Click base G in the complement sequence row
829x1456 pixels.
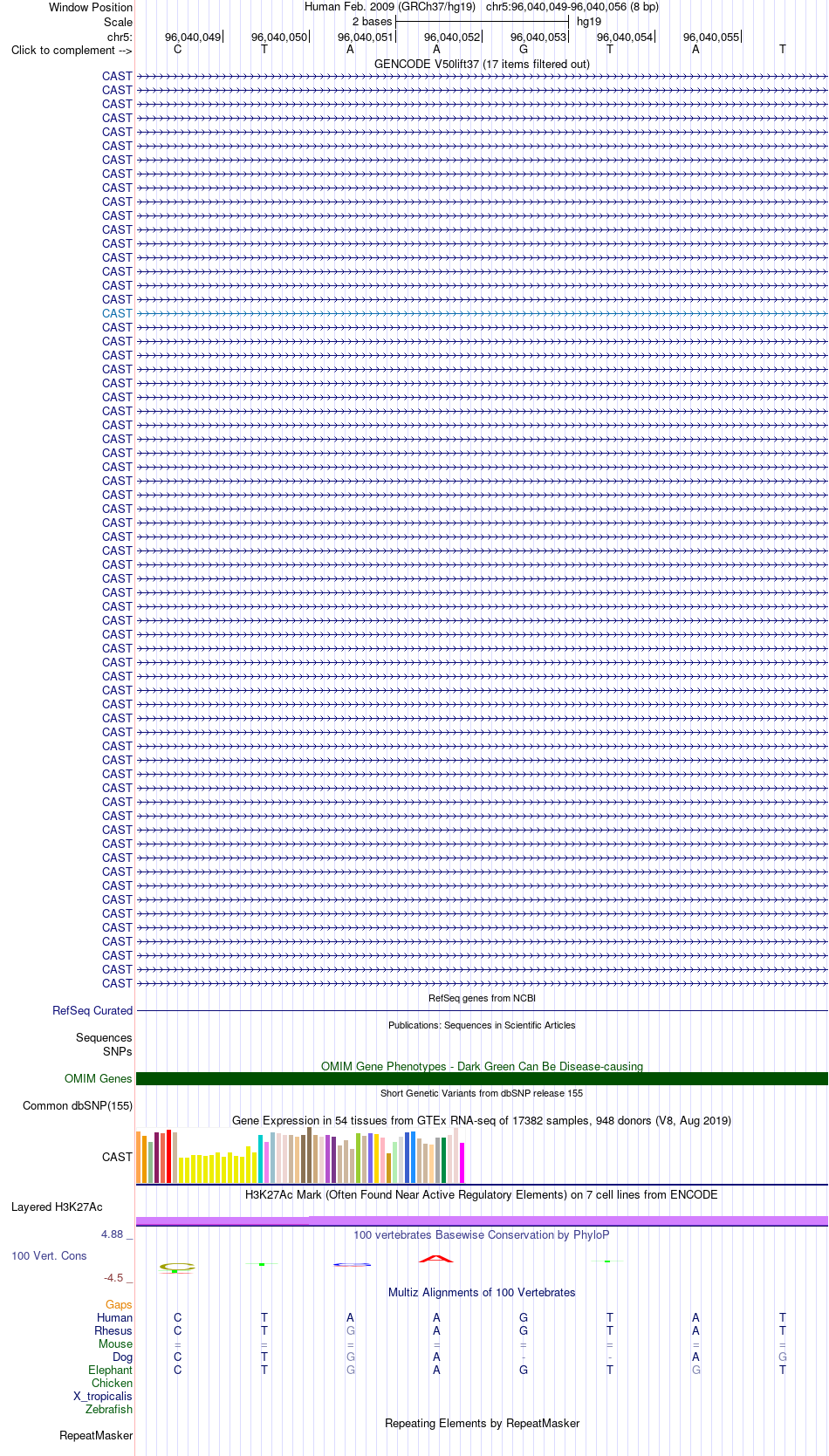point(524,50)
